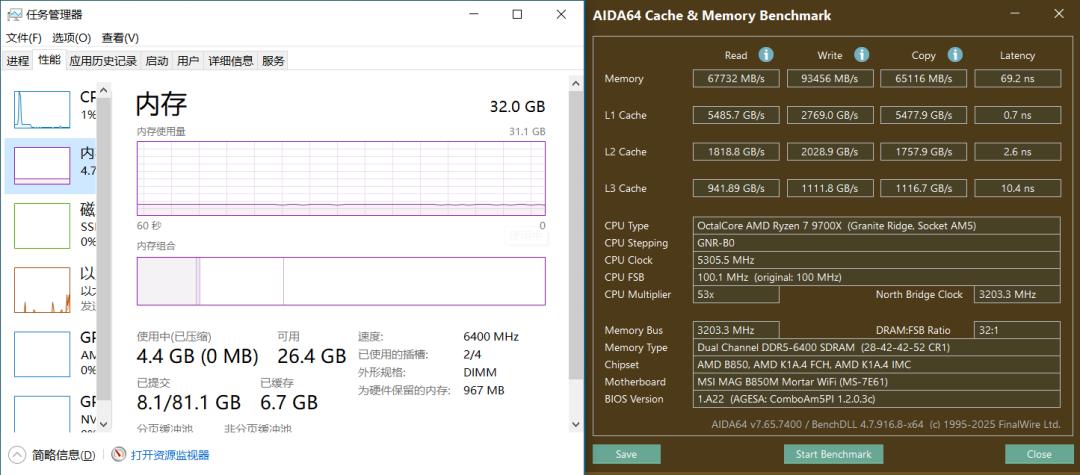This screenshot has height=475, width=1080.
Task: Click the info icon next to Write
Action: click(861, 55)
